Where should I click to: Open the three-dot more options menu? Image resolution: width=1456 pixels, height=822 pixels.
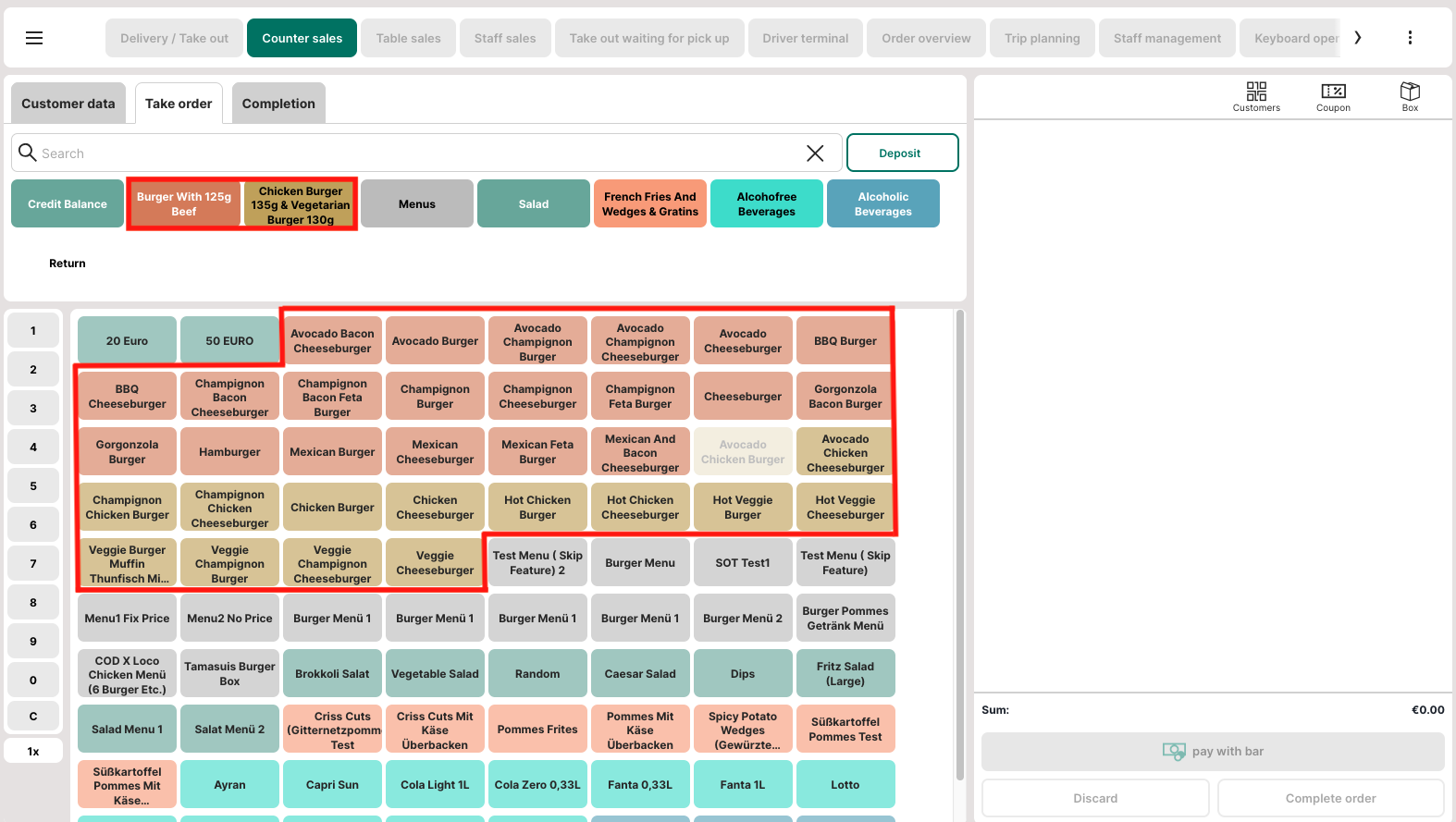coord(1409,38)
